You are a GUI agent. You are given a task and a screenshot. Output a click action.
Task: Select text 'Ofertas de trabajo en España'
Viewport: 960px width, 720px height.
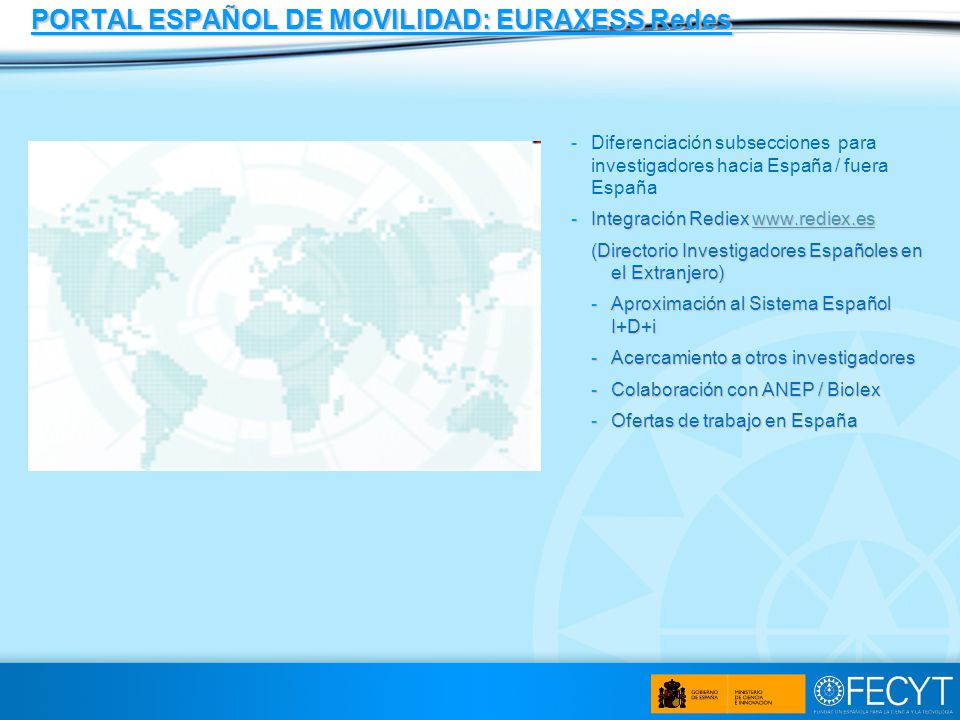[x=733, y=421]
